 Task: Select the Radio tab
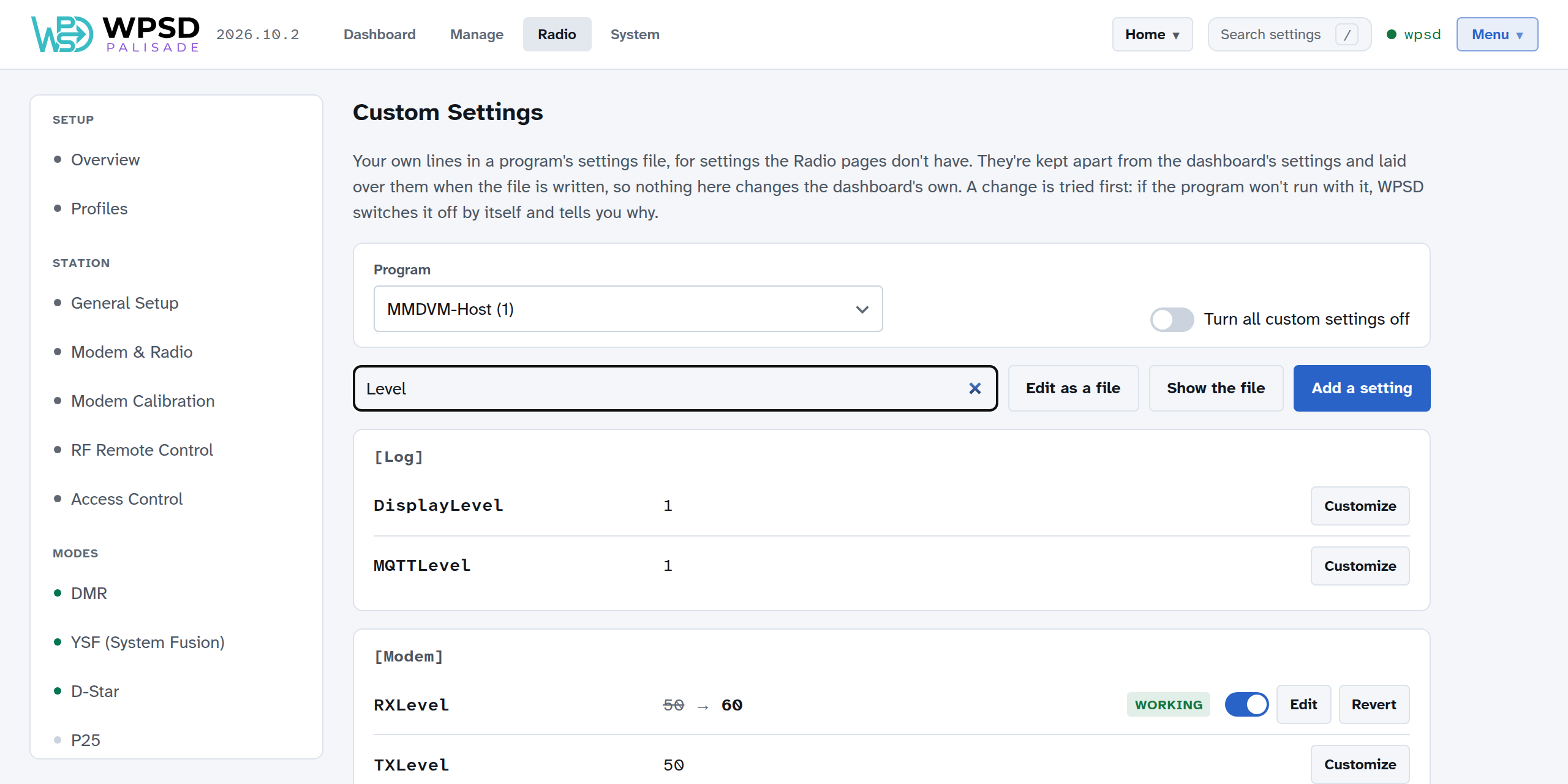tap(557, 34)
